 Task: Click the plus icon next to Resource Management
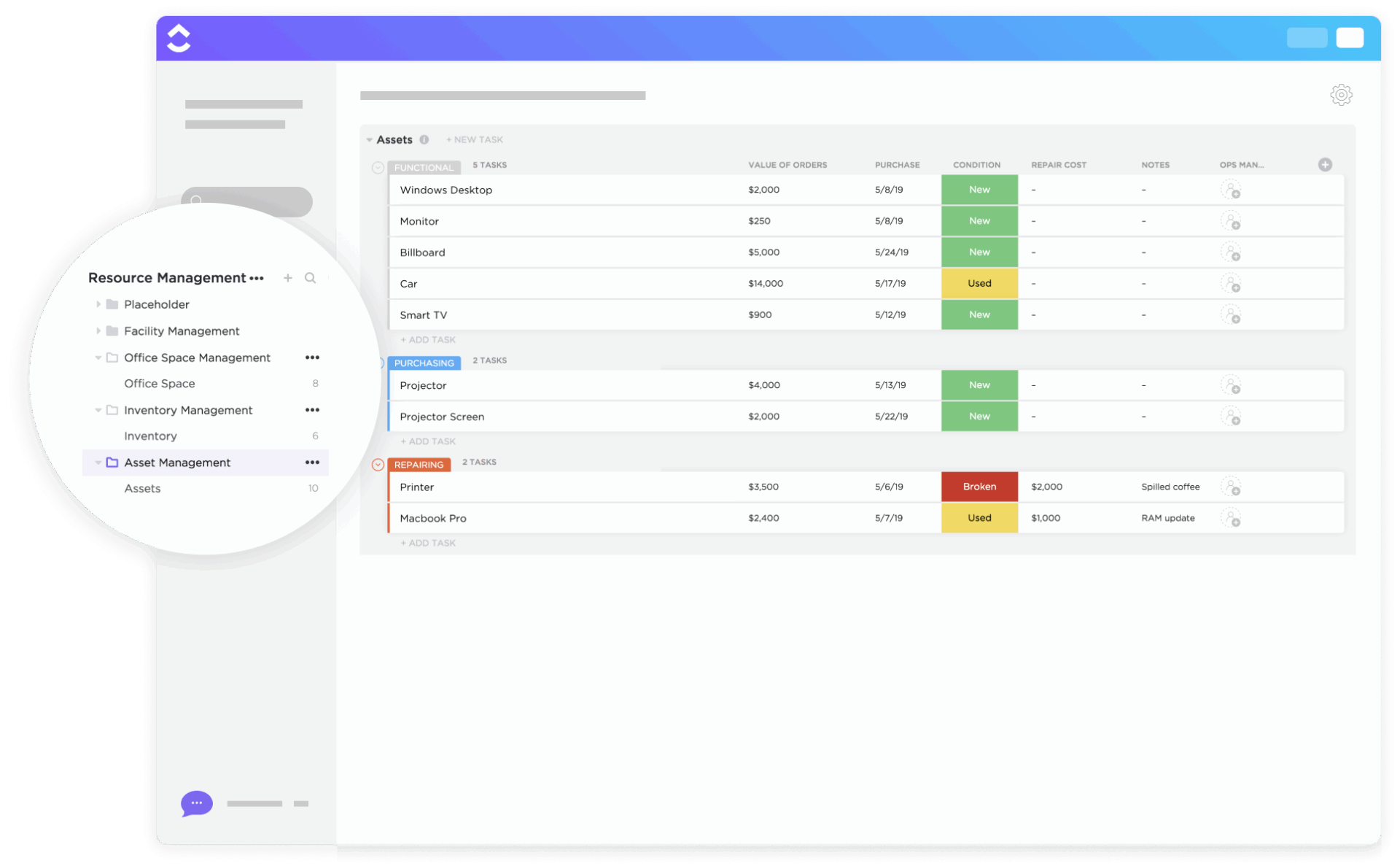[x=287, y=278]
